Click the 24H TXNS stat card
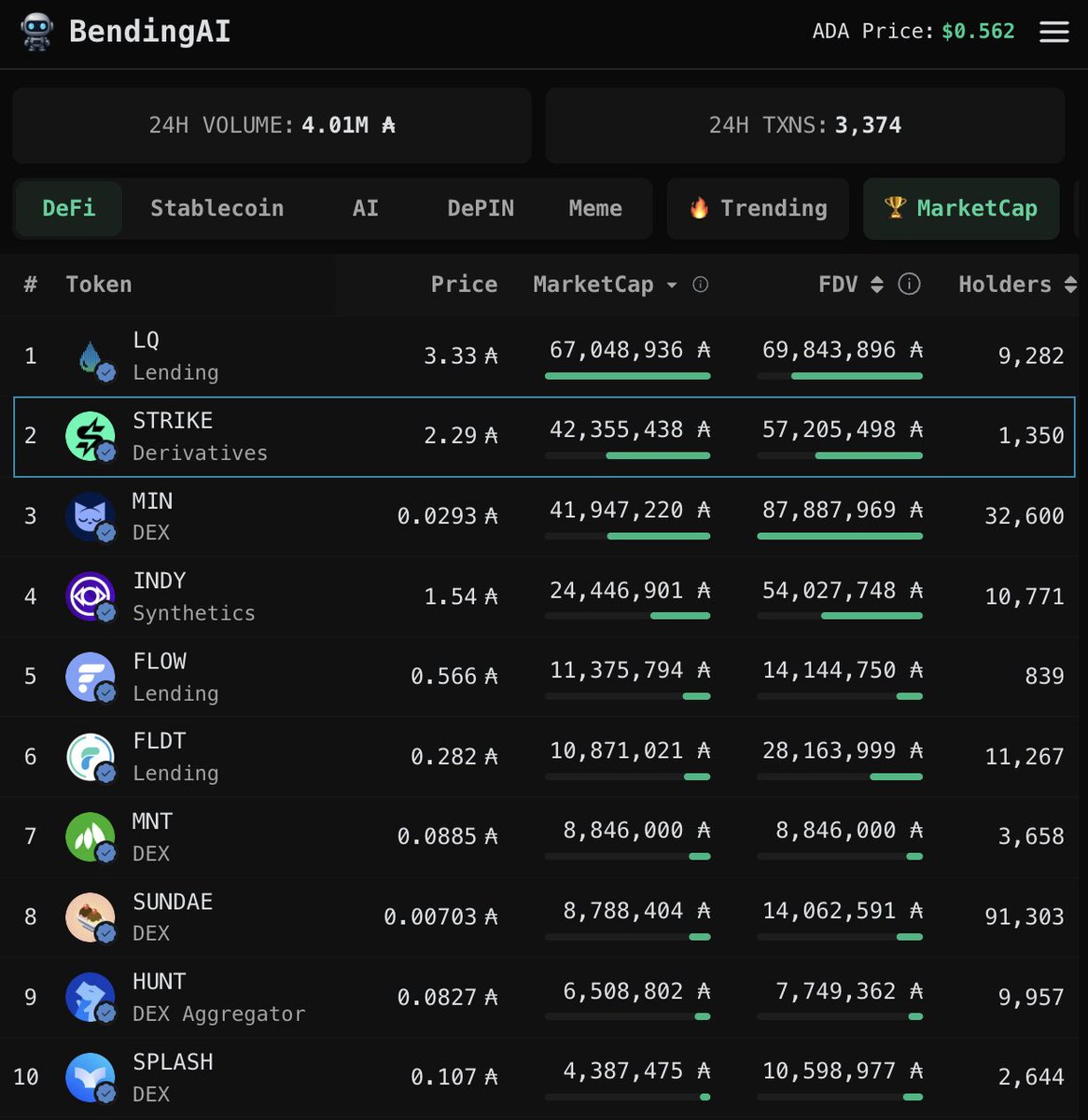Screen dimensions: 1088x1120 tap(805, 125)
